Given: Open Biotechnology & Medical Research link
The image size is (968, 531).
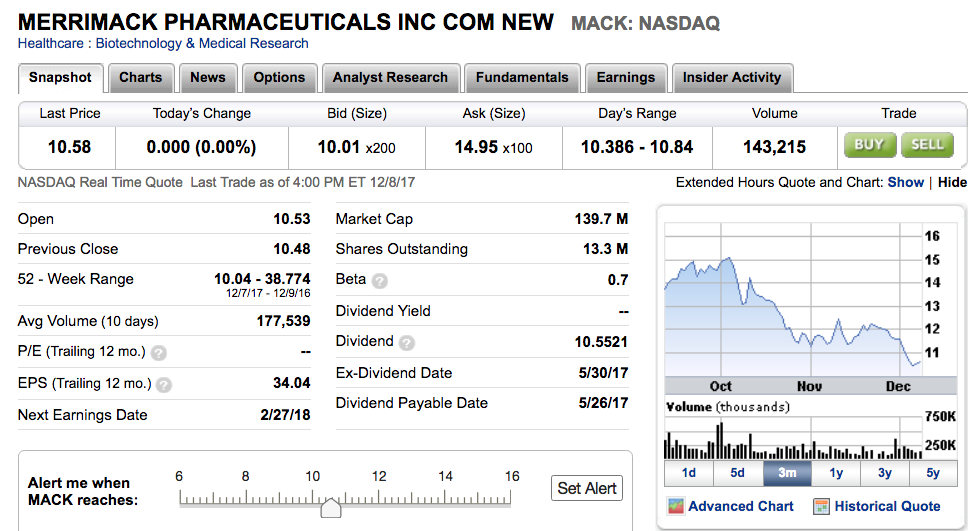Looking at the screenshot, I should point(202,43).
